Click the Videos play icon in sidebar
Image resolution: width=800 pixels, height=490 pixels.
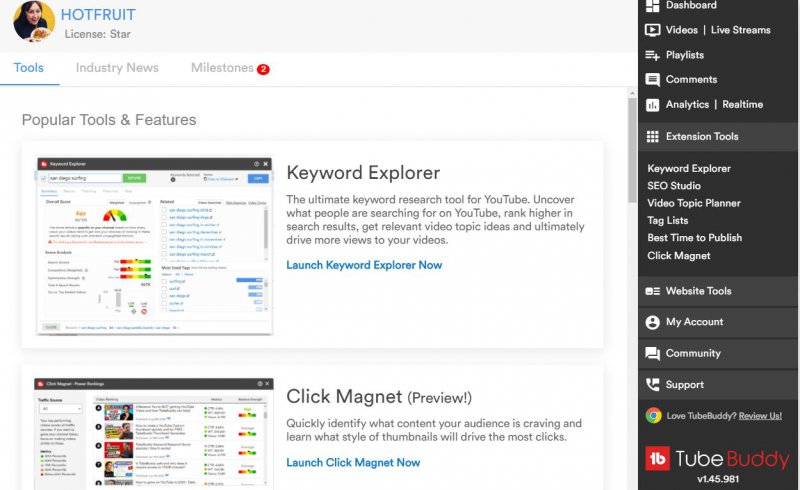[652, 30]
